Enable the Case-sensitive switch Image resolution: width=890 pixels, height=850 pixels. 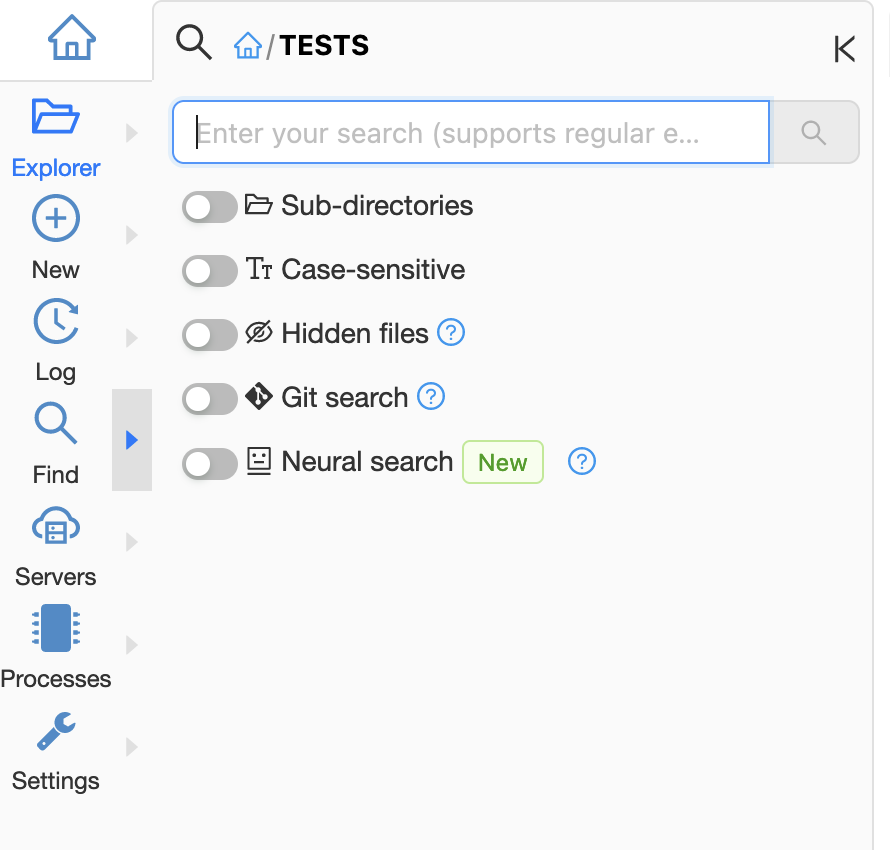(209, 270)
